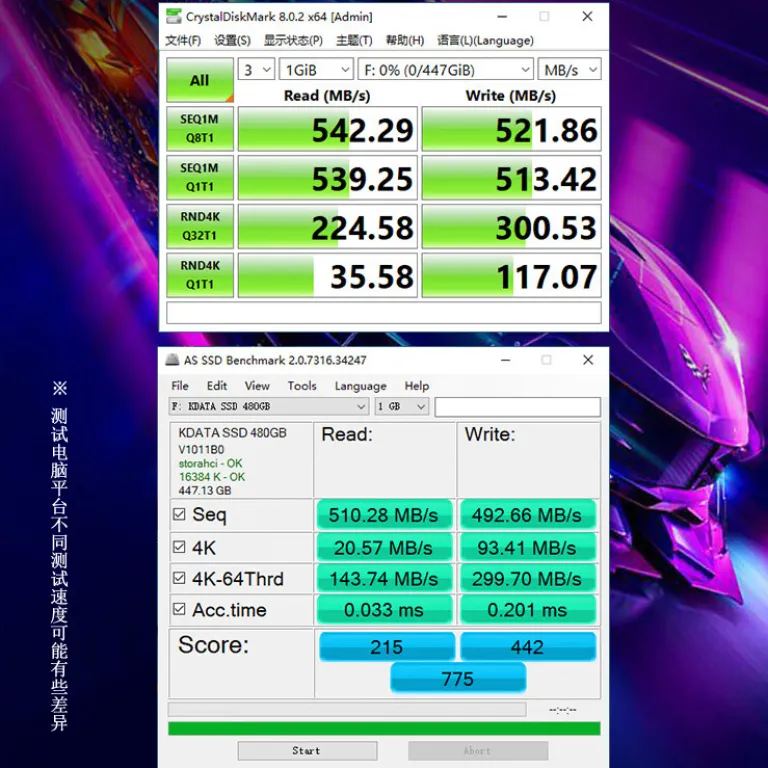Click the 16384 K - OK alignment text
This screenshot has height=768, width=768.
pos(212,477)
